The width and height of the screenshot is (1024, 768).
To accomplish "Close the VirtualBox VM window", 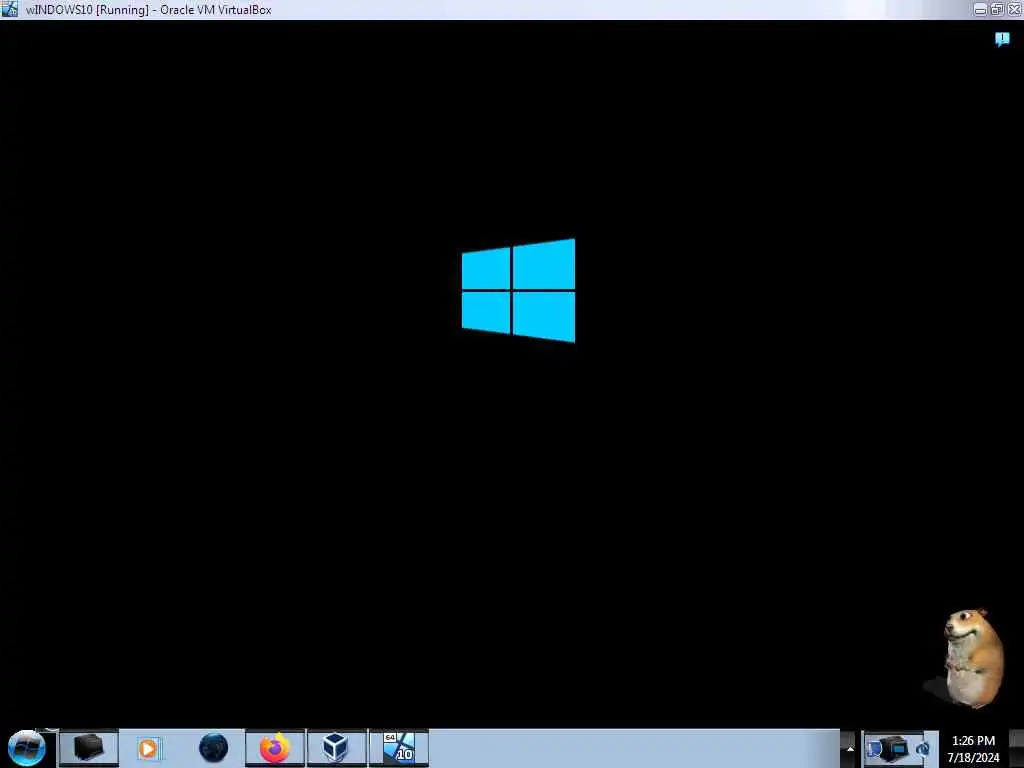I will [1014, 10].
